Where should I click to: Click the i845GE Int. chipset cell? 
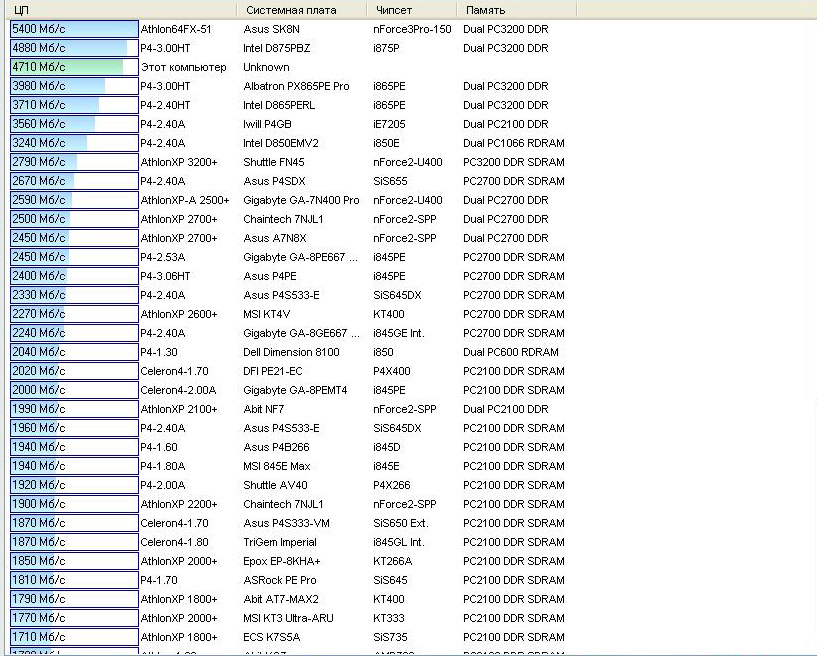click(x=399, y=333)
